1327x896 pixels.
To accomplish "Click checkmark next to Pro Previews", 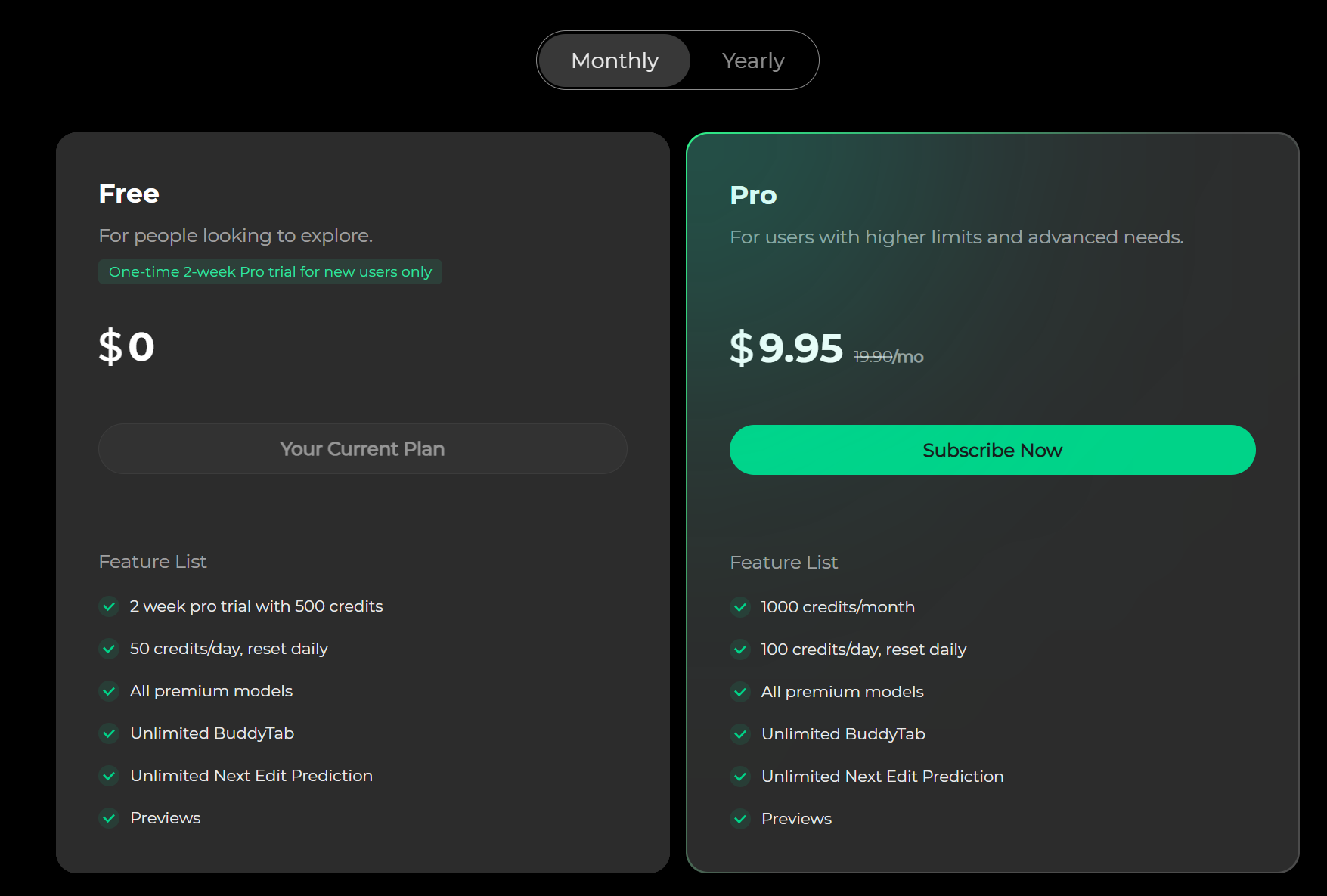I will point(740,819).
